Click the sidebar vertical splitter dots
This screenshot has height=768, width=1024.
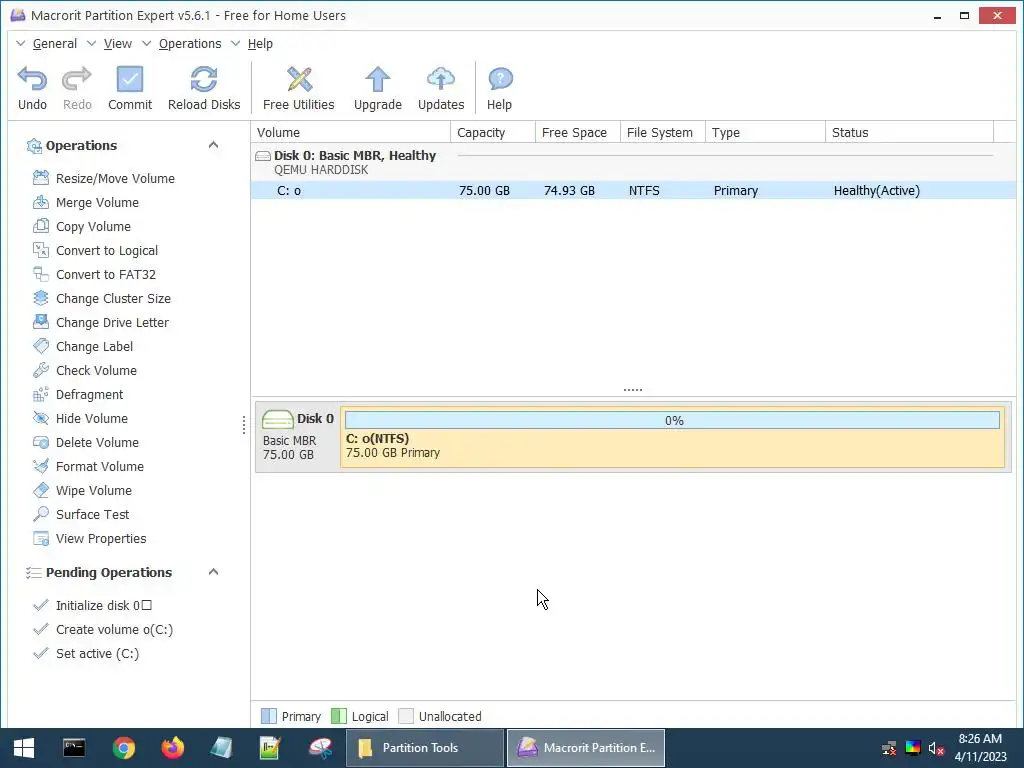coord(244,425)
